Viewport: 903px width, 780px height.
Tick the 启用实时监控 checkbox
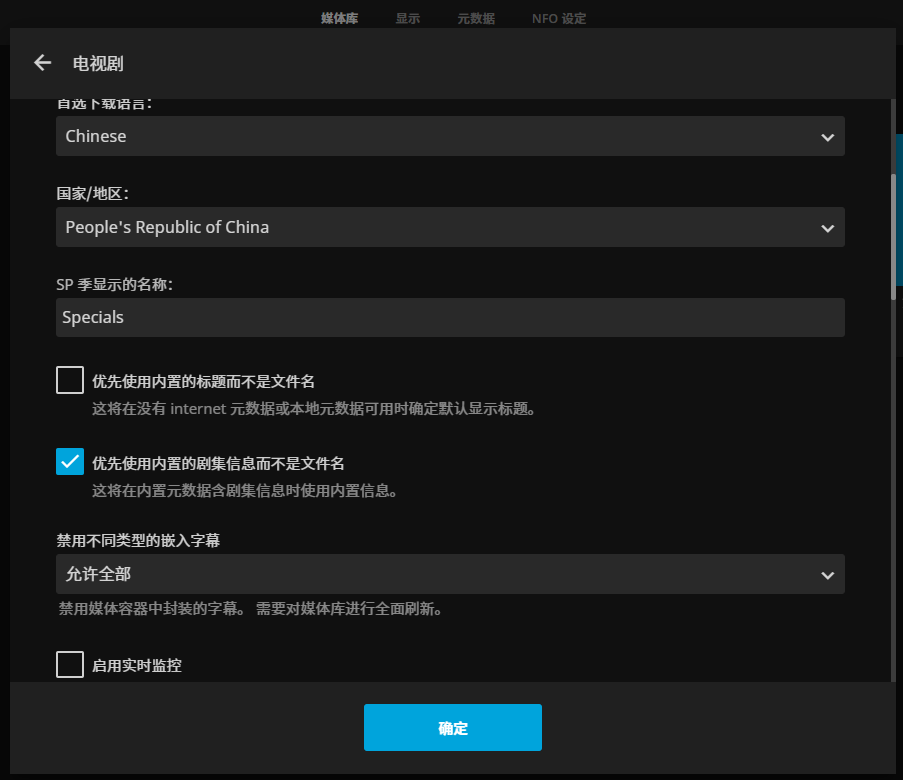coord(70,664)
